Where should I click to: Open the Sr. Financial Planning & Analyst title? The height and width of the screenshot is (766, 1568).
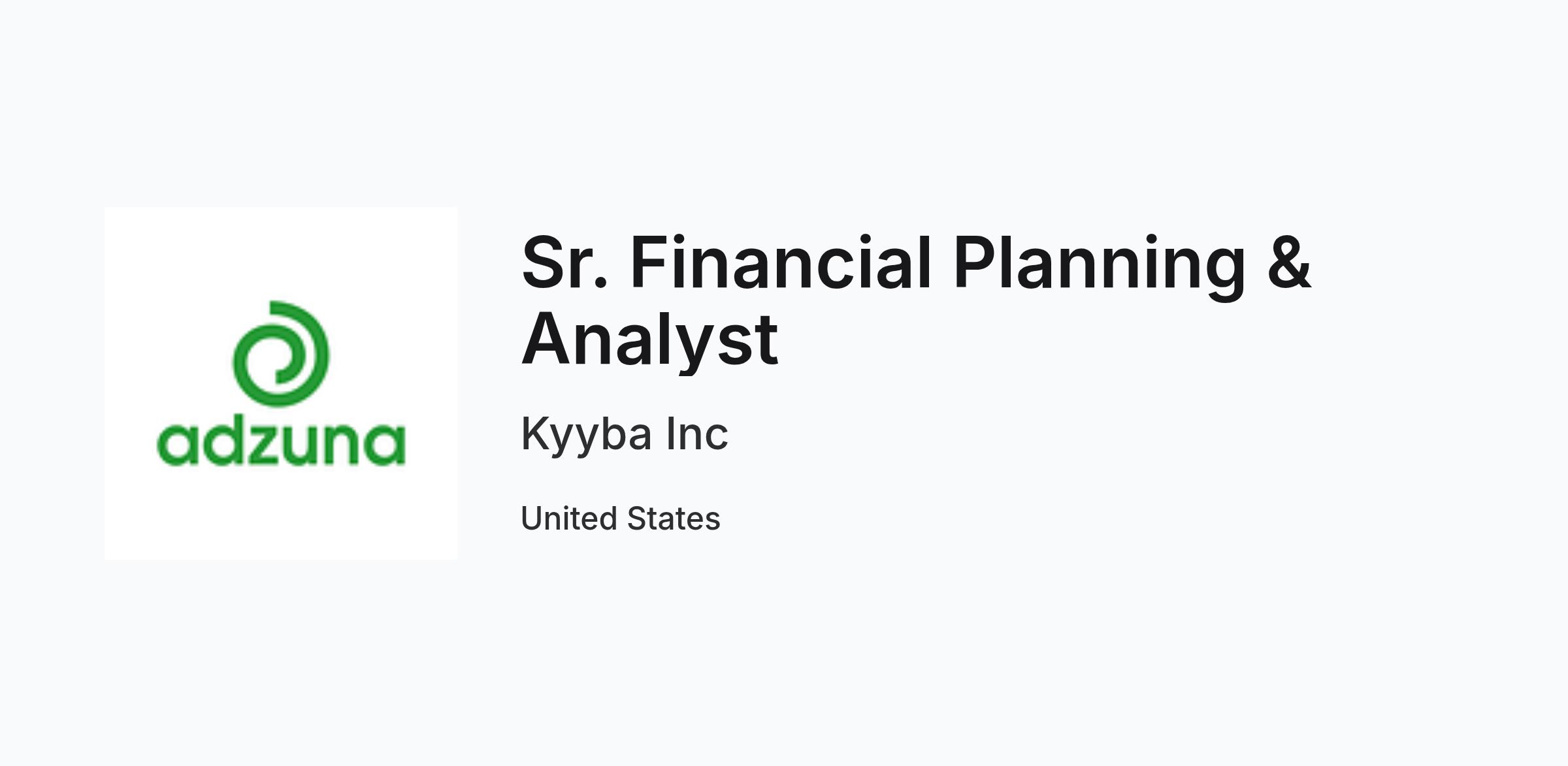(x=916, y=300)
